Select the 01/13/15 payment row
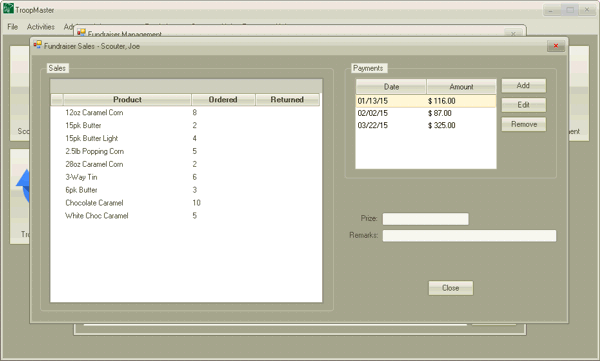600x361 pixels. [x=426, y=101]
